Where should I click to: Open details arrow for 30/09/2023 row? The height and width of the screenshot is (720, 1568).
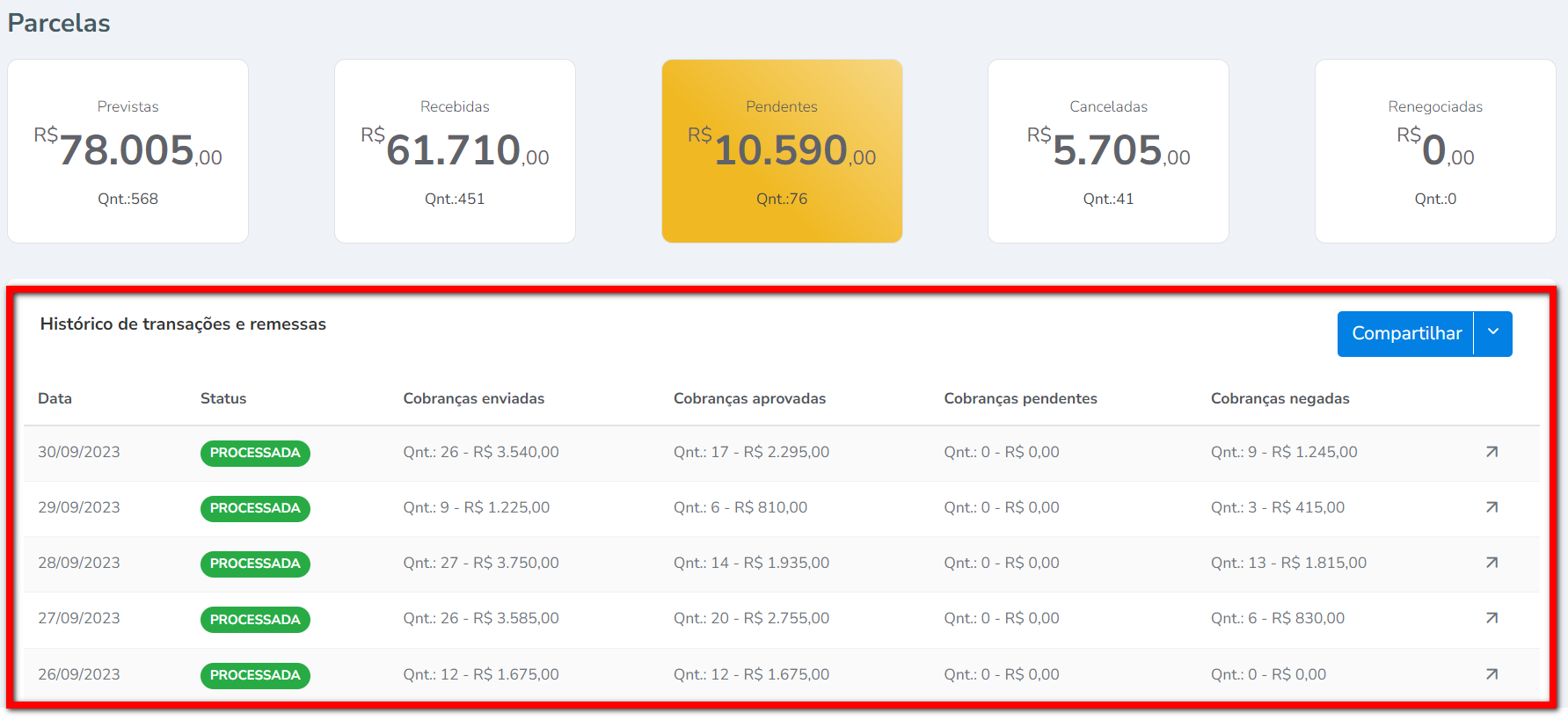pyautogui.click(x=1491, y=452)
